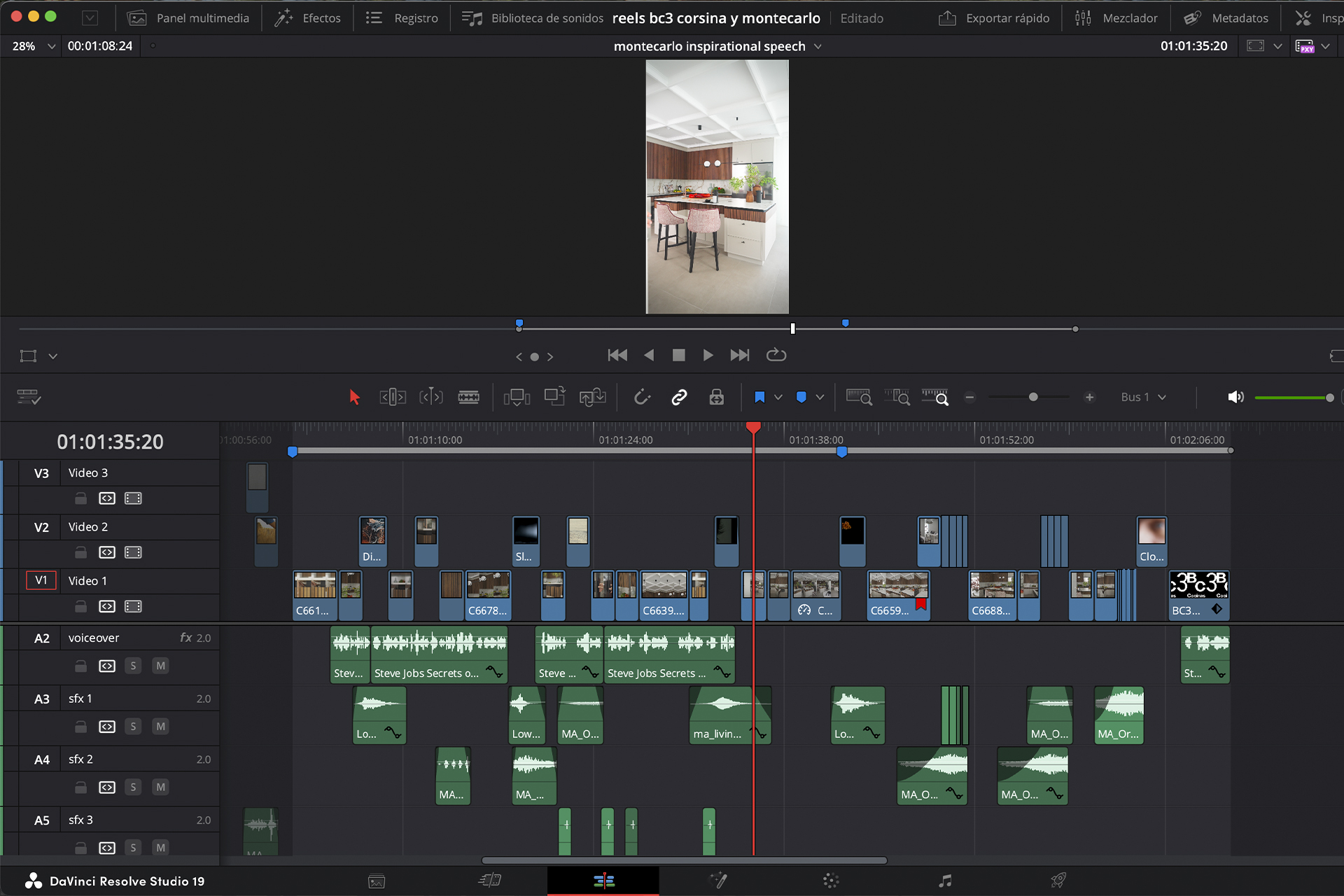Open the Mezclador panel
Screen dimensions: 1344x896
(1116, 18)
